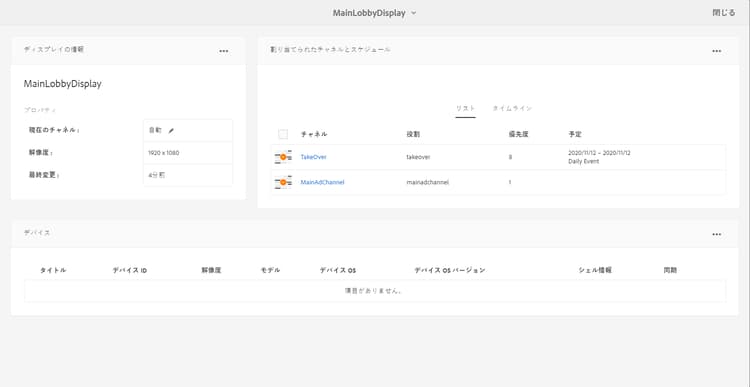
Task: Open the devices panel ellipsis menu
Action: click(x=716, y=234)
